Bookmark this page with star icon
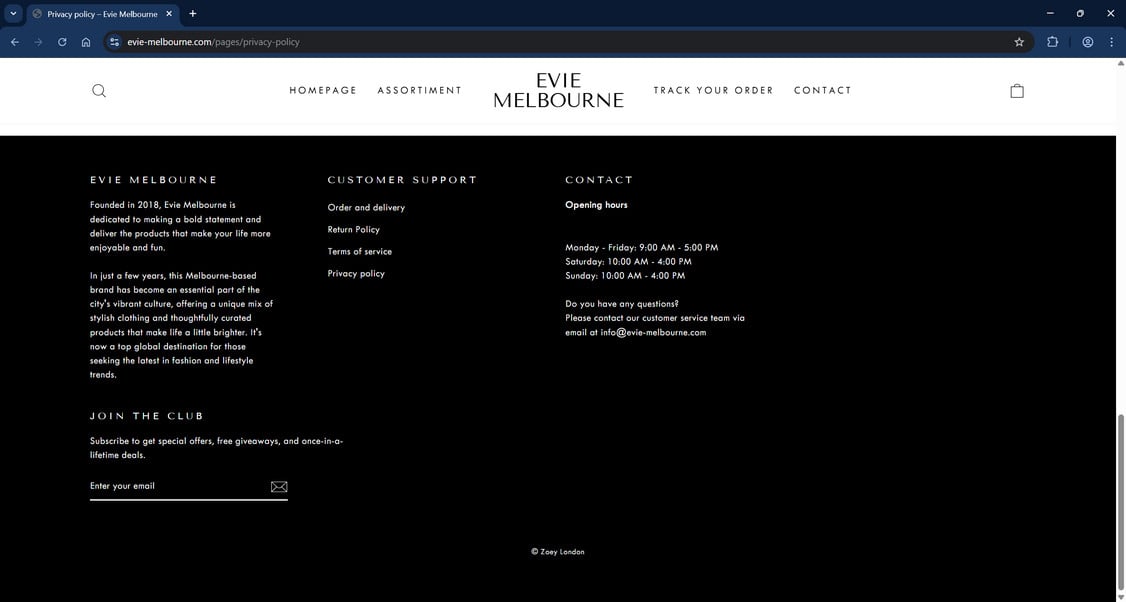Screen dimensions: 1126x602 click(1019, 42)
